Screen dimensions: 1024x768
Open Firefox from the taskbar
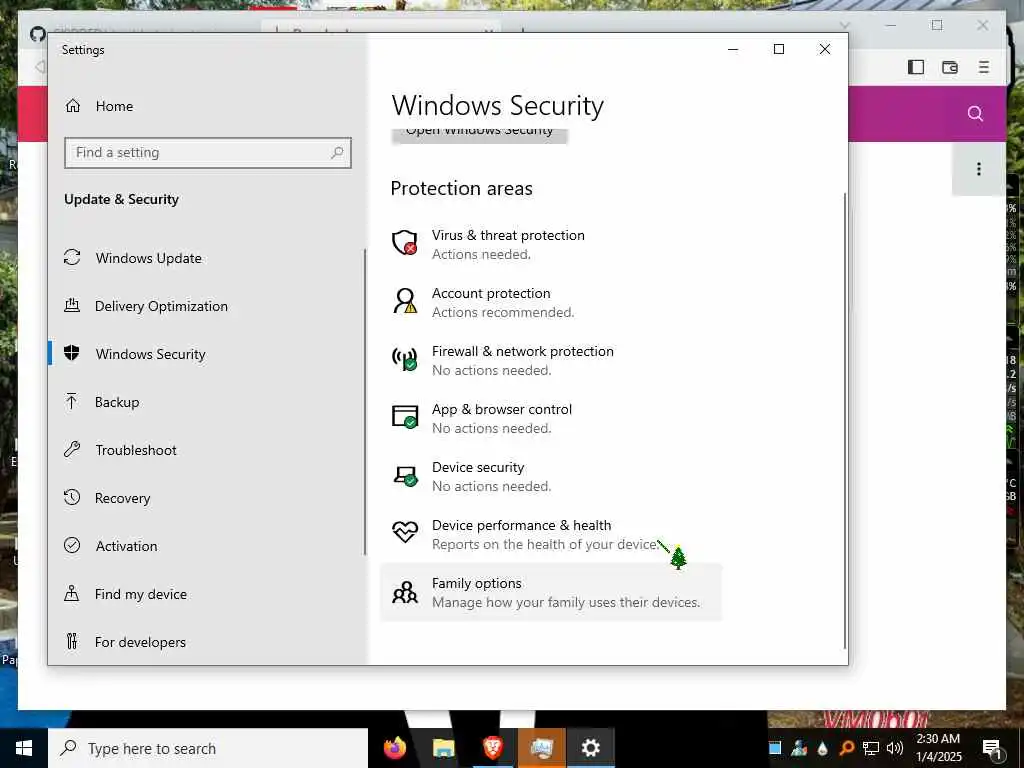pyautogui.click(x=394, y=748)
